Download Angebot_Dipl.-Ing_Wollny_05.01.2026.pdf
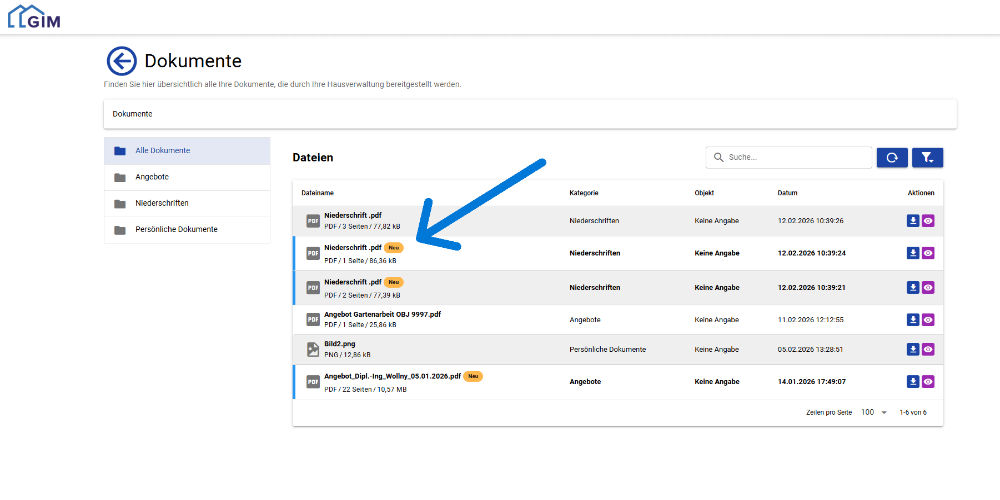 coord(912,381)
